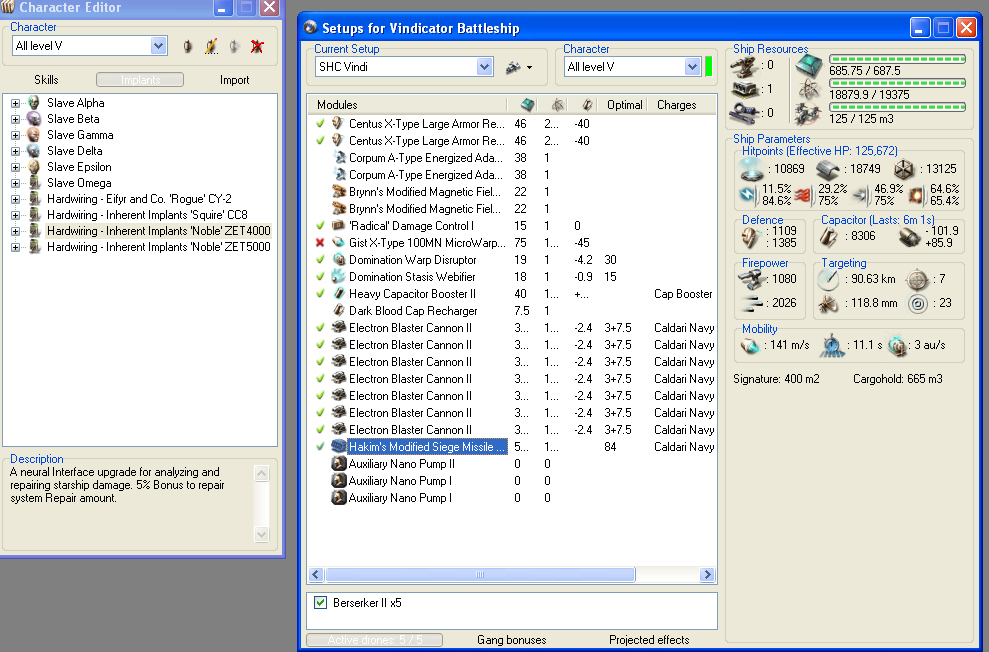
Task: Sort by the Modules column header
Action: tap(407, 105)
